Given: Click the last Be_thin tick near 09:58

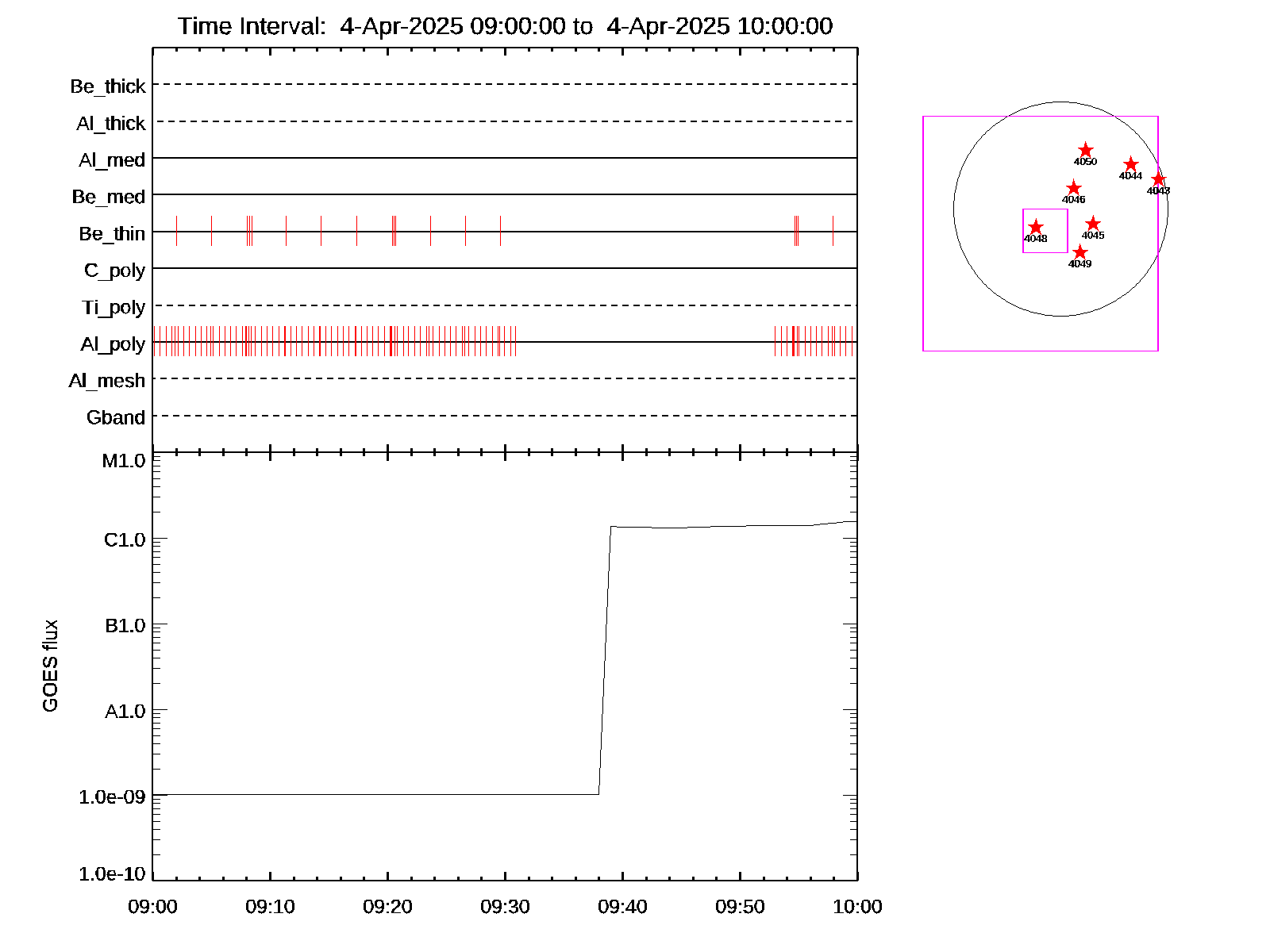Looking at the screenshot, I should [x=833, y=231].
